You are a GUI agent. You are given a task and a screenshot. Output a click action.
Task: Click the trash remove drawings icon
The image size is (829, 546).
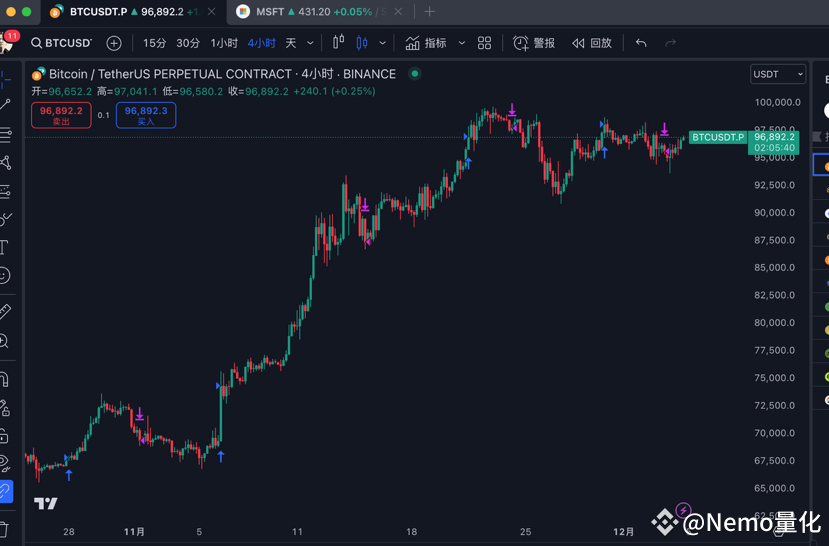pyautogui.click(x=4, y=529)
